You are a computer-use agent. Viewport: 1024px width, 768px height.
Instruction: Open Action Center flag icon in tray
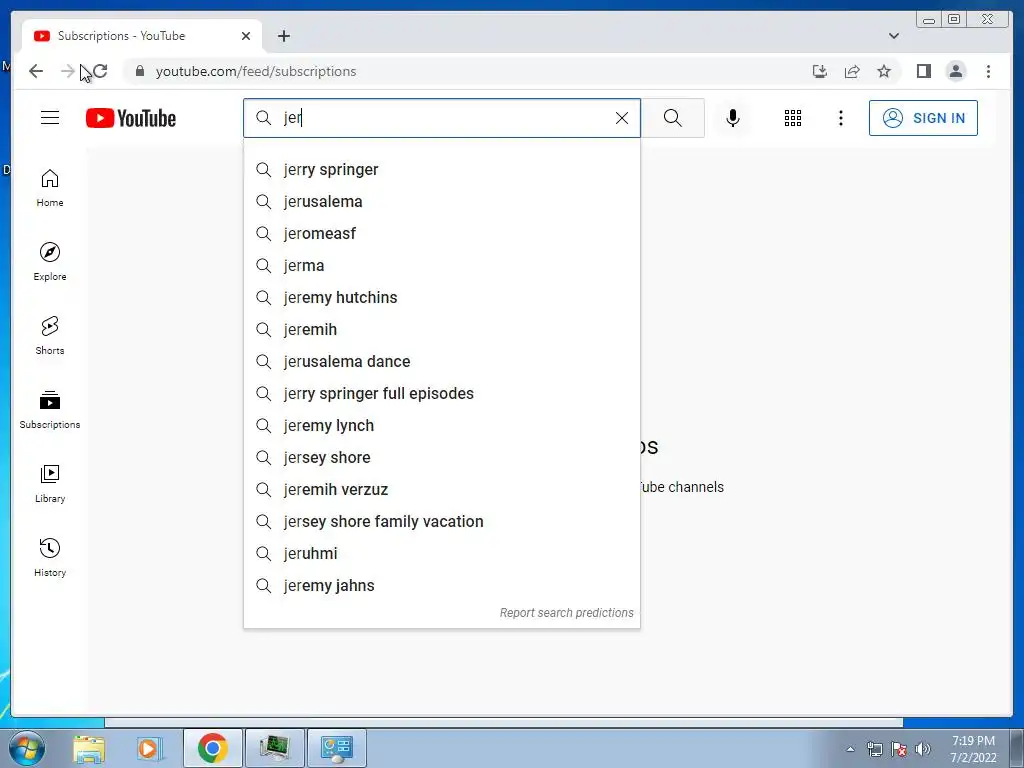899,749
